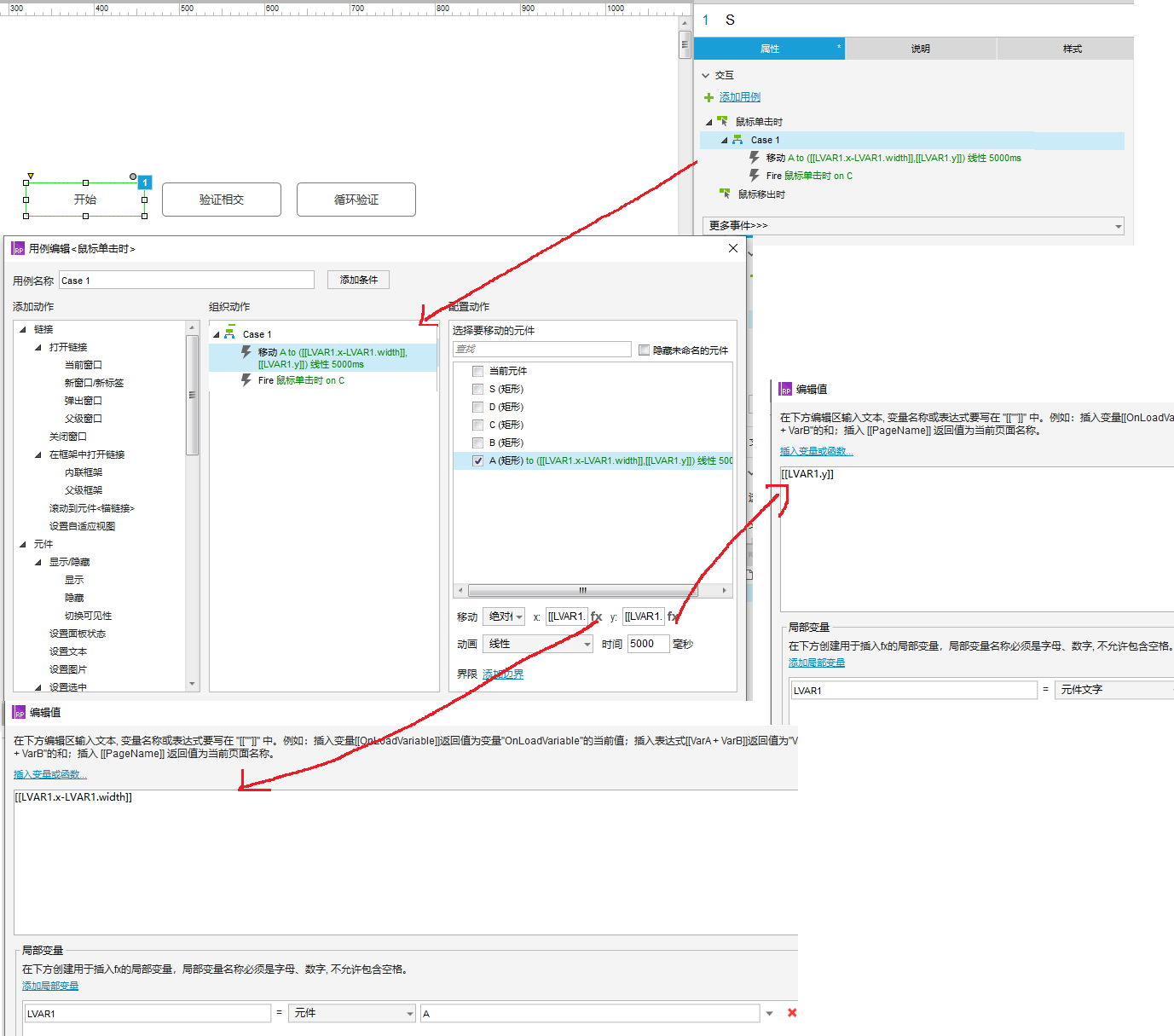
Task: Toggle 隐藏未命名的元件 checkbox
Action: 644,350
